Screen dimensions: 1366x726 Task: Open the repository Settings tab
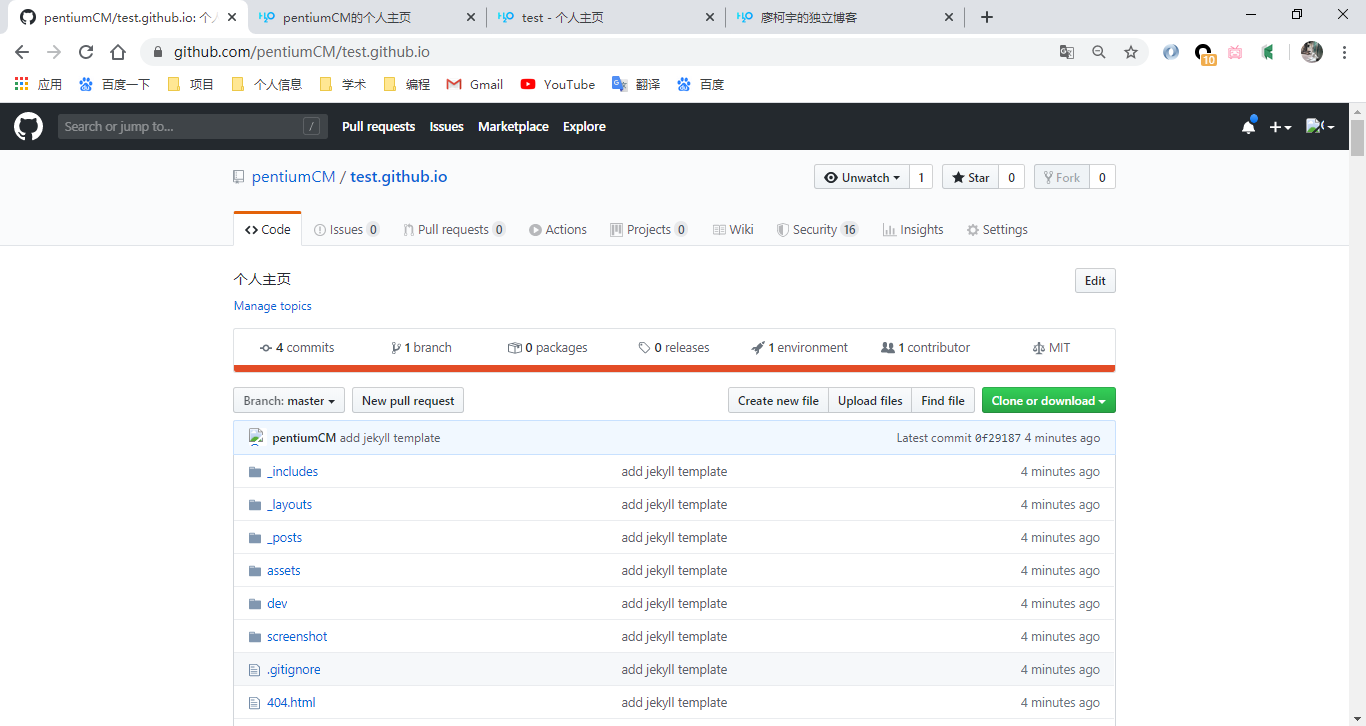tap(997, 229)
